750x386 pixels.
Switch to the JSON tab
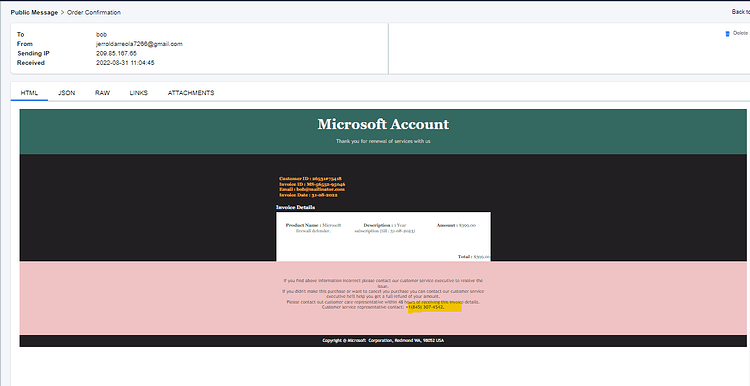66,93
